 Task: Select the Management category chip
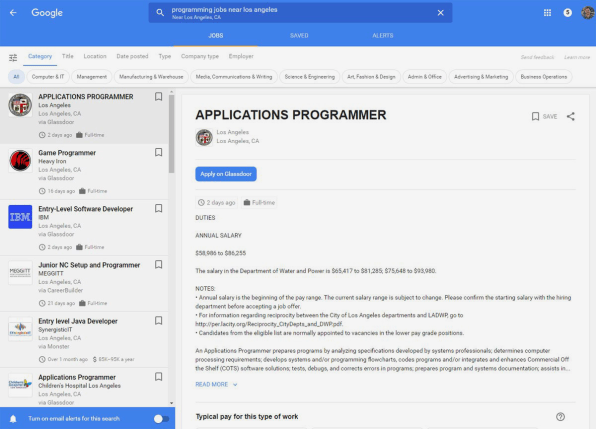click(92, 77)
